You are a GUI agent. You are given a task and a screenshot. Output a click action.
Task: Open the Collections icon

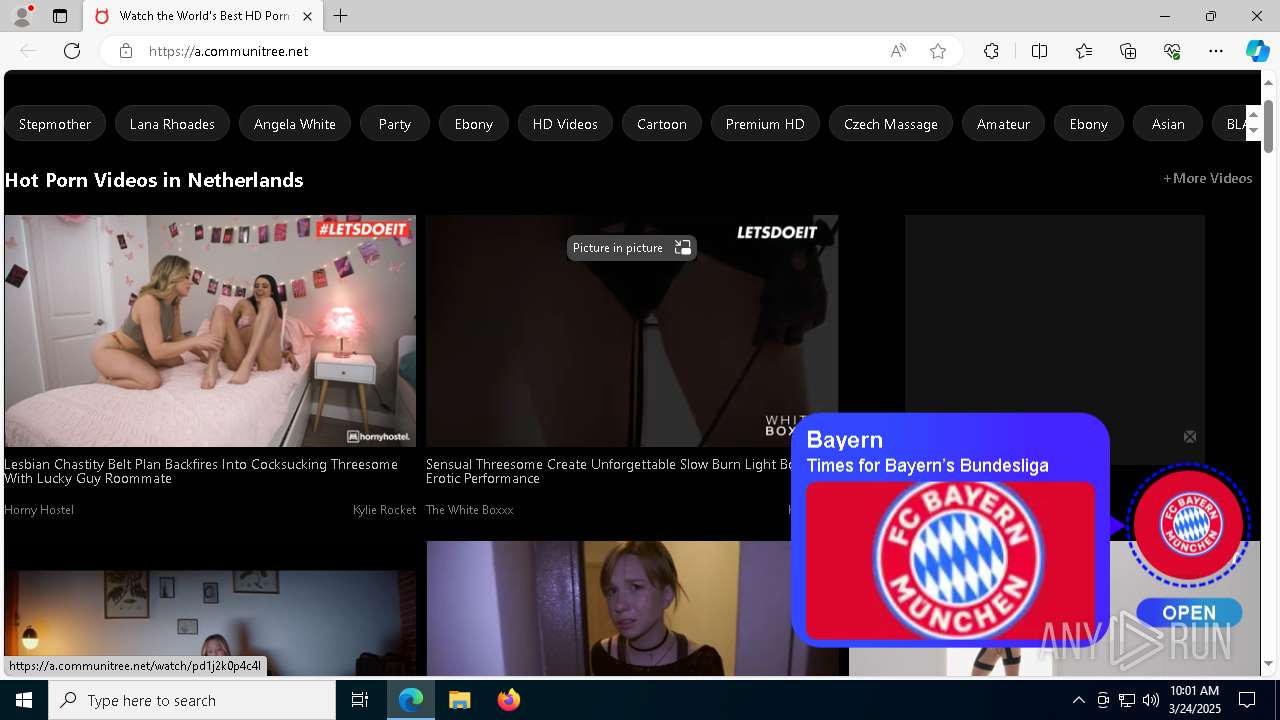(x=1128, y=51)
